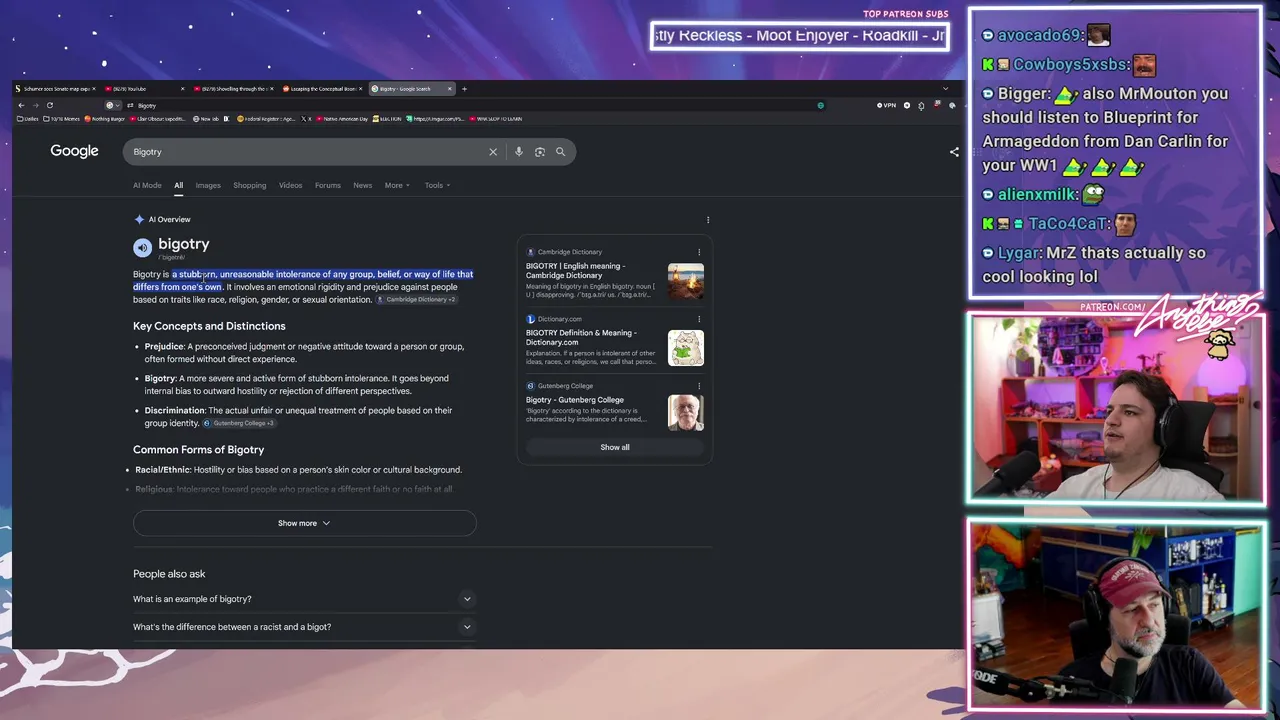Open the Dailies bookmark folder
This screenshot has height=720, width=1280.
(x=28, y=119)
